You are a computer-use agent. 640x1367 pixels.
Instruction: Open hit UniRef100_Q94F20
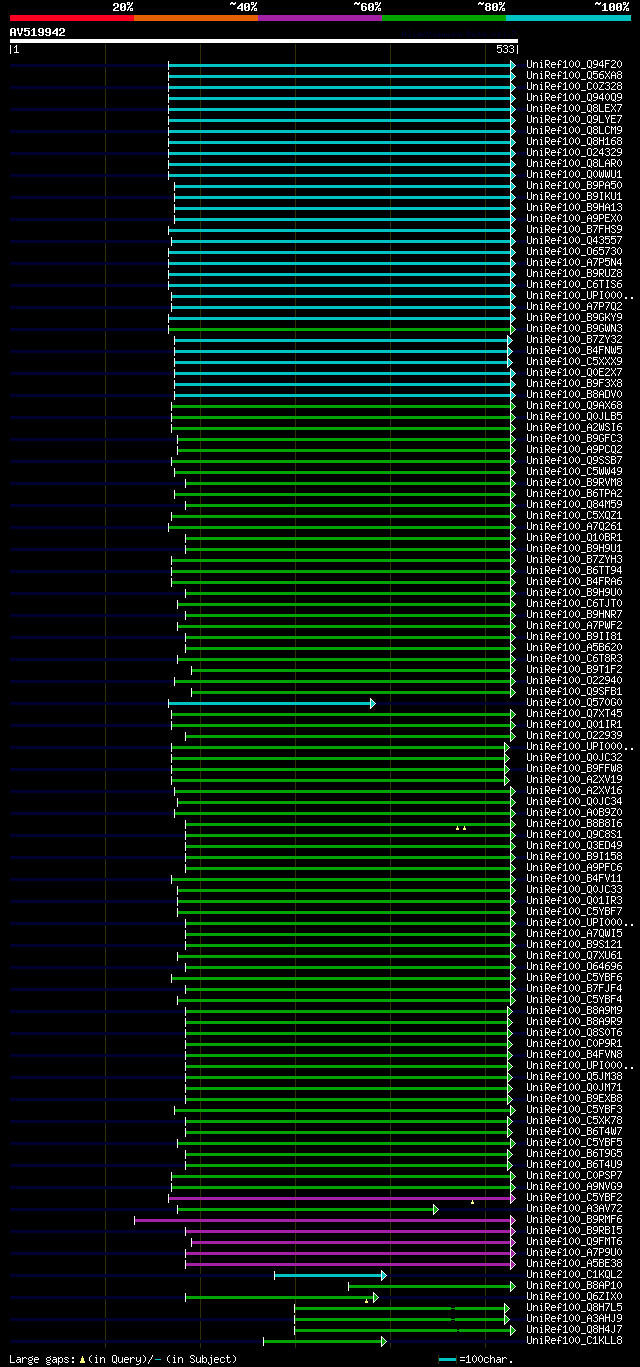tap(574, 64)
